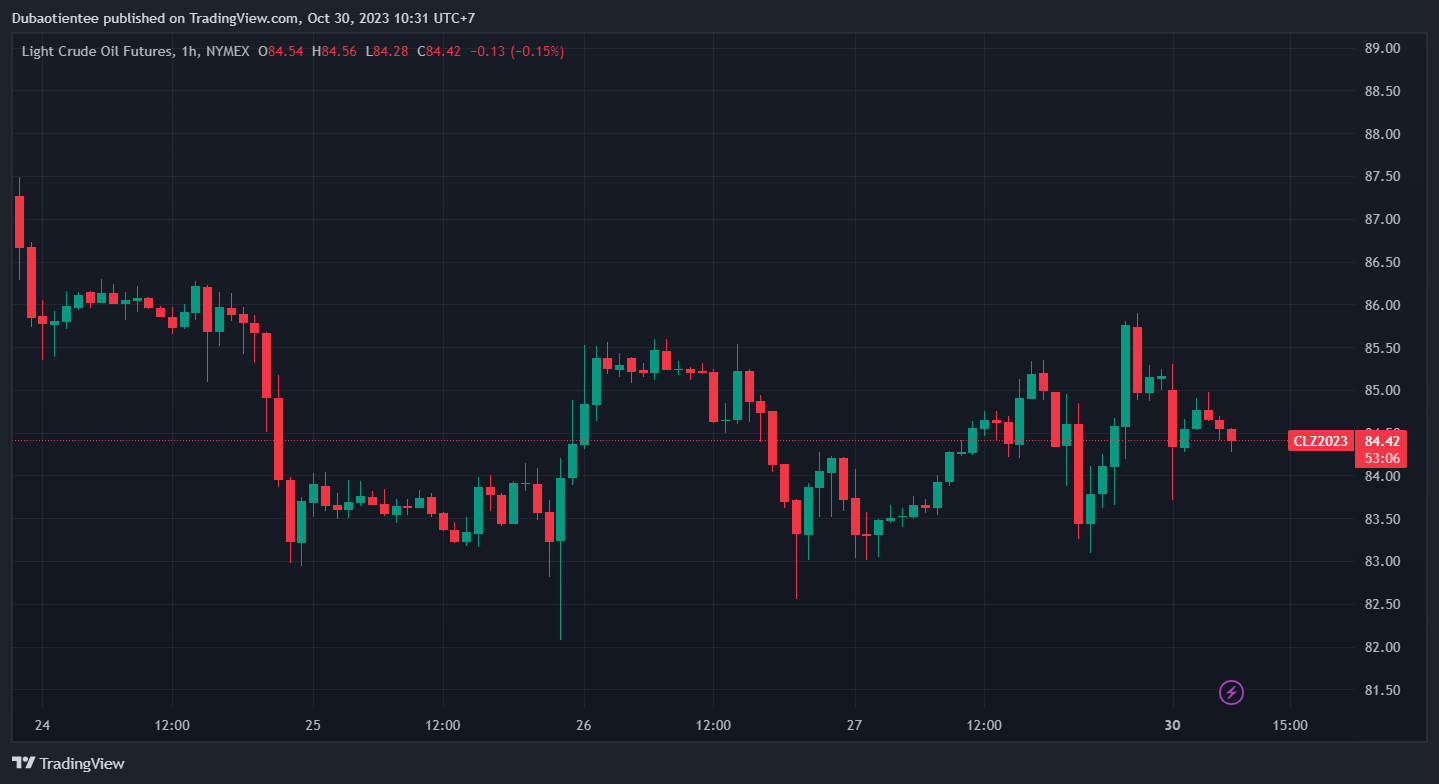This screenshot has height=784, width=1439.
Task: Click the date label 24 on the time axis
Action: [x=42, y=725]
